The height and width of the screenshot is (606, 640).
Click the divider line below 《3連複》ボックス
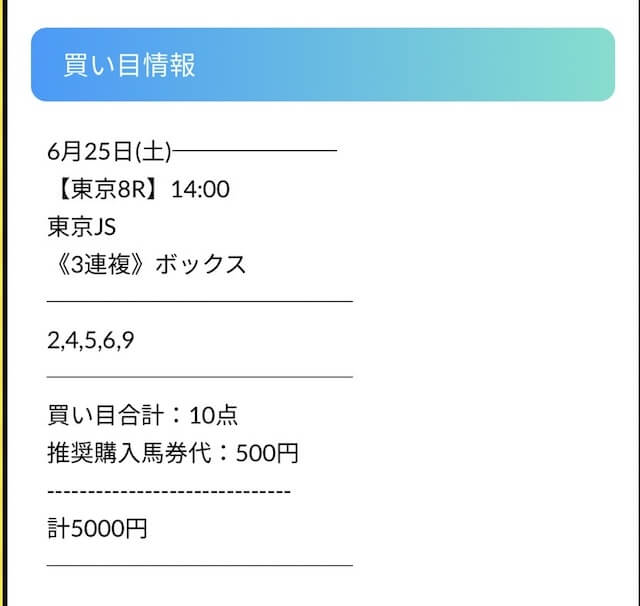point(200,300)
